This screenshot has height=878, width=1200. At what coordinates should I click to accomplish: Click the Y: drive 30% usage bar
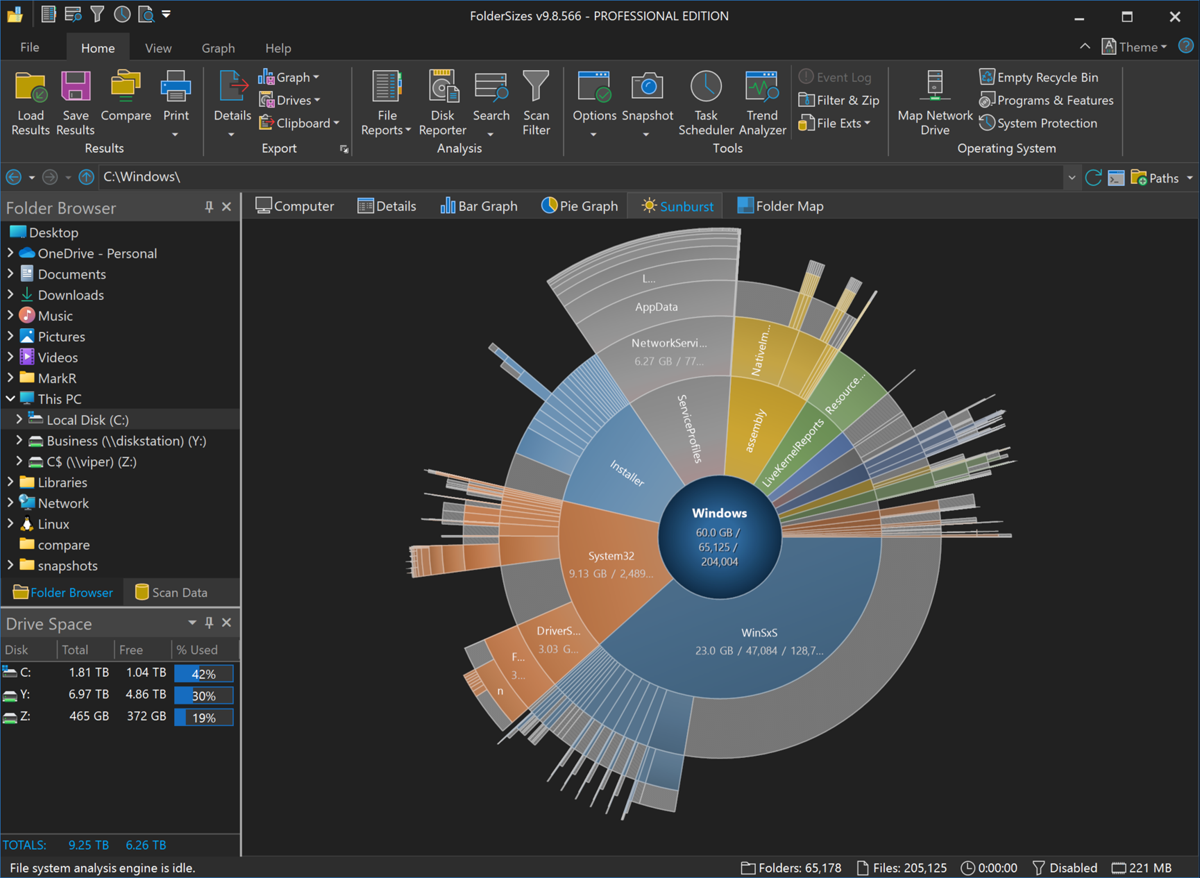204,696
